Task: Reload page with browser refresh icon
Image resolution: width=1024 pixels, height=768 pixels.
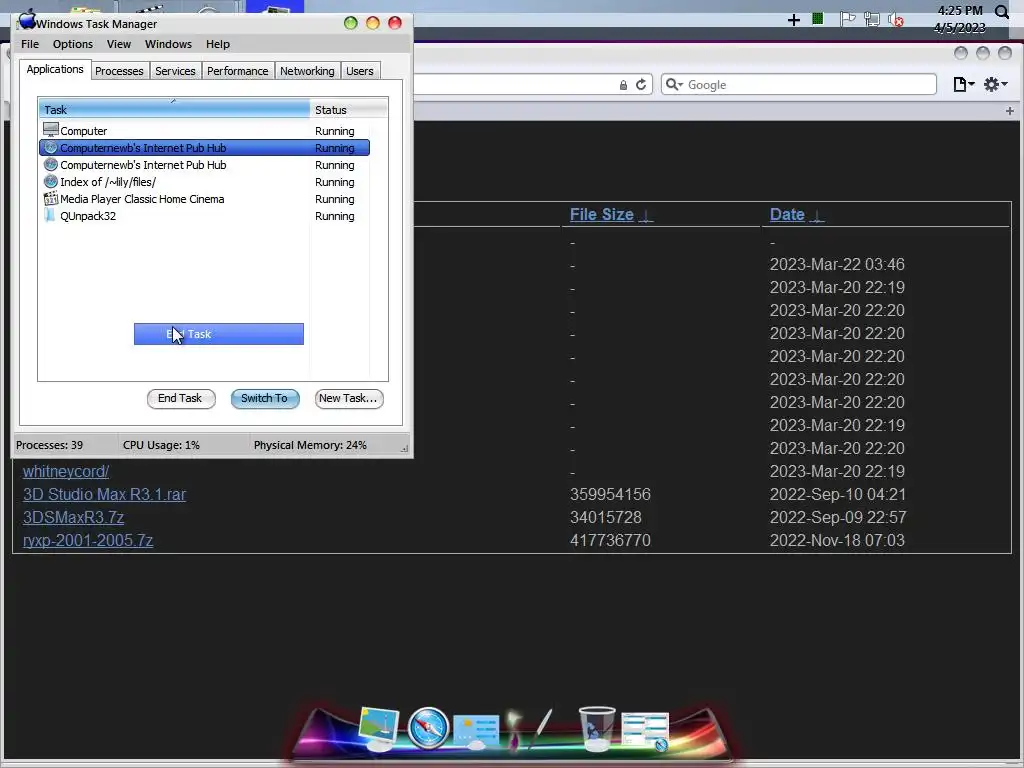Action: [641, 85]
